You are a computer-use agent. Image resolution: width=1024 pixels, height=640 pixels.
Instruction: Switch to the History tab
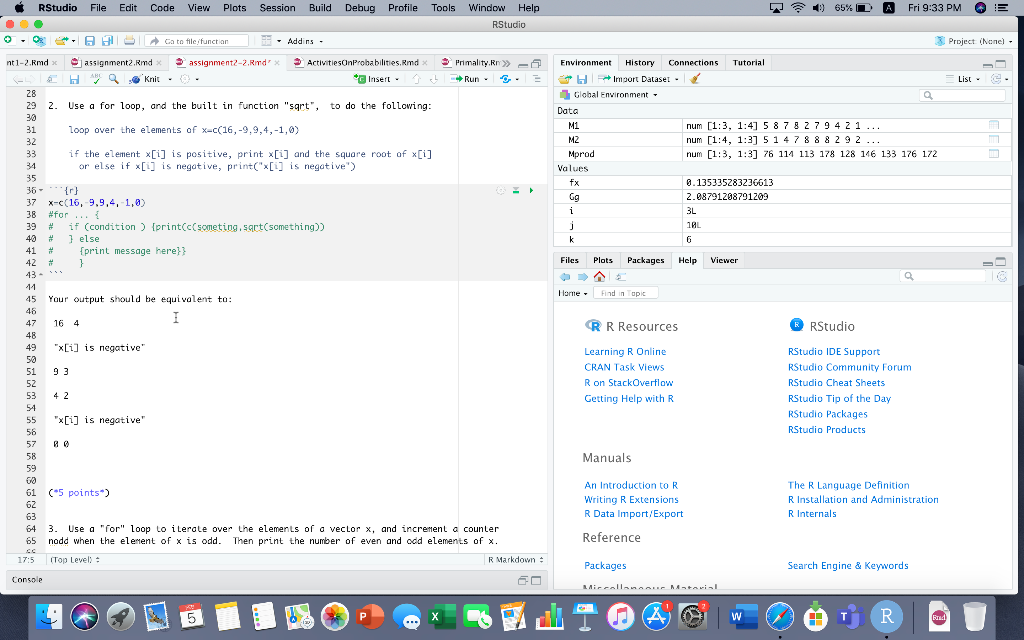tap(639, 61)
